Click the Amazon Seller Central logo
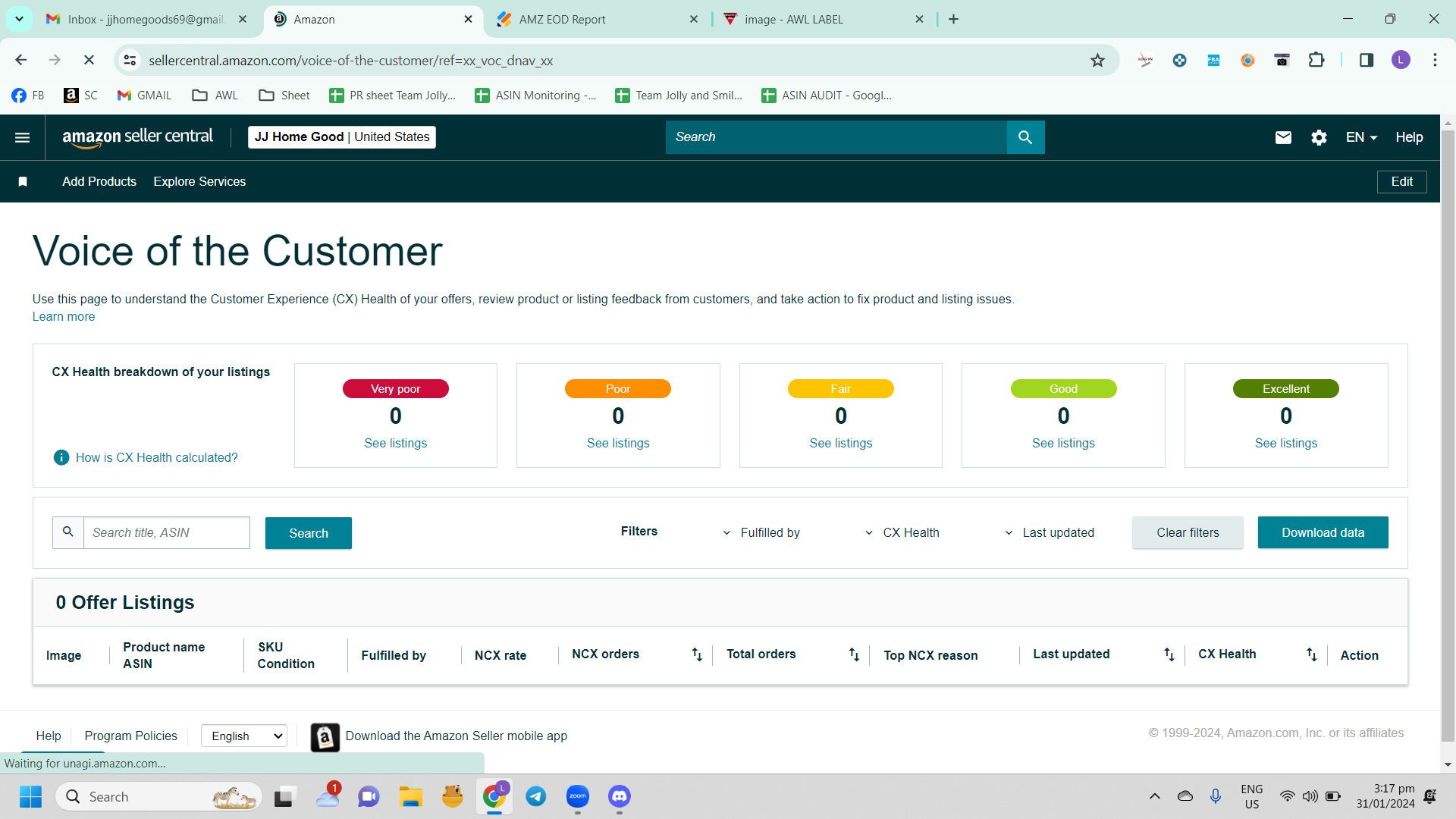Viewport: 1456px width, 819px height. tap(137, 137)
